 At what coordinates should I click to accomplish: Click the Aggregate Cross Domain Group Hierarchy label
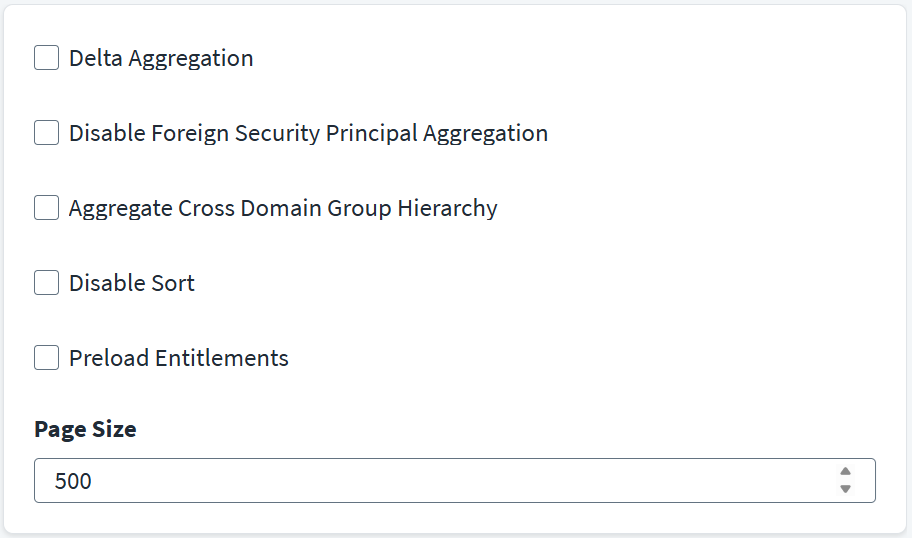coord(283,208)
